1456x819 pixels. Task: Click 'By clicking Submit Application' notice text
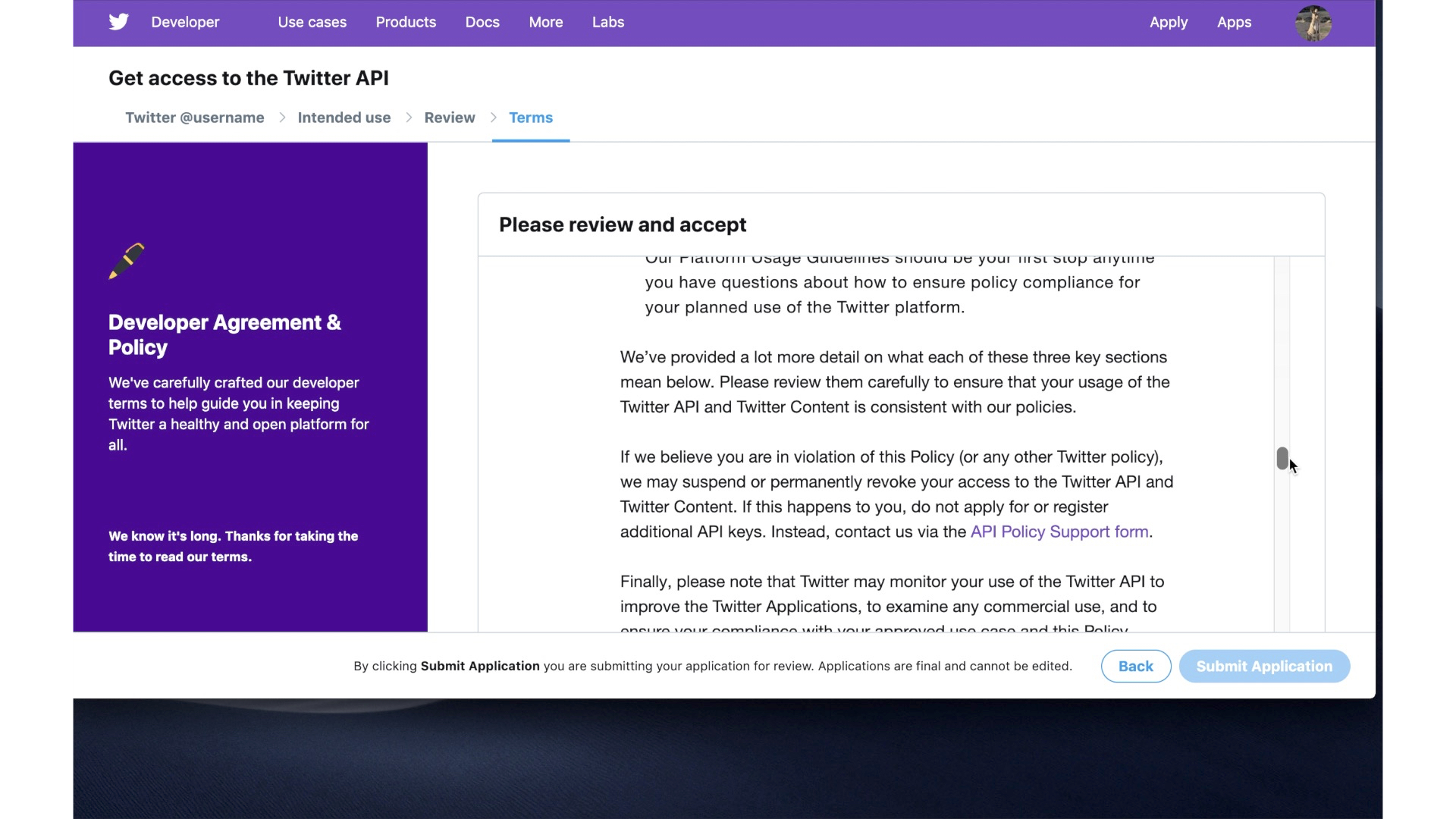click(x=713, y=666)
